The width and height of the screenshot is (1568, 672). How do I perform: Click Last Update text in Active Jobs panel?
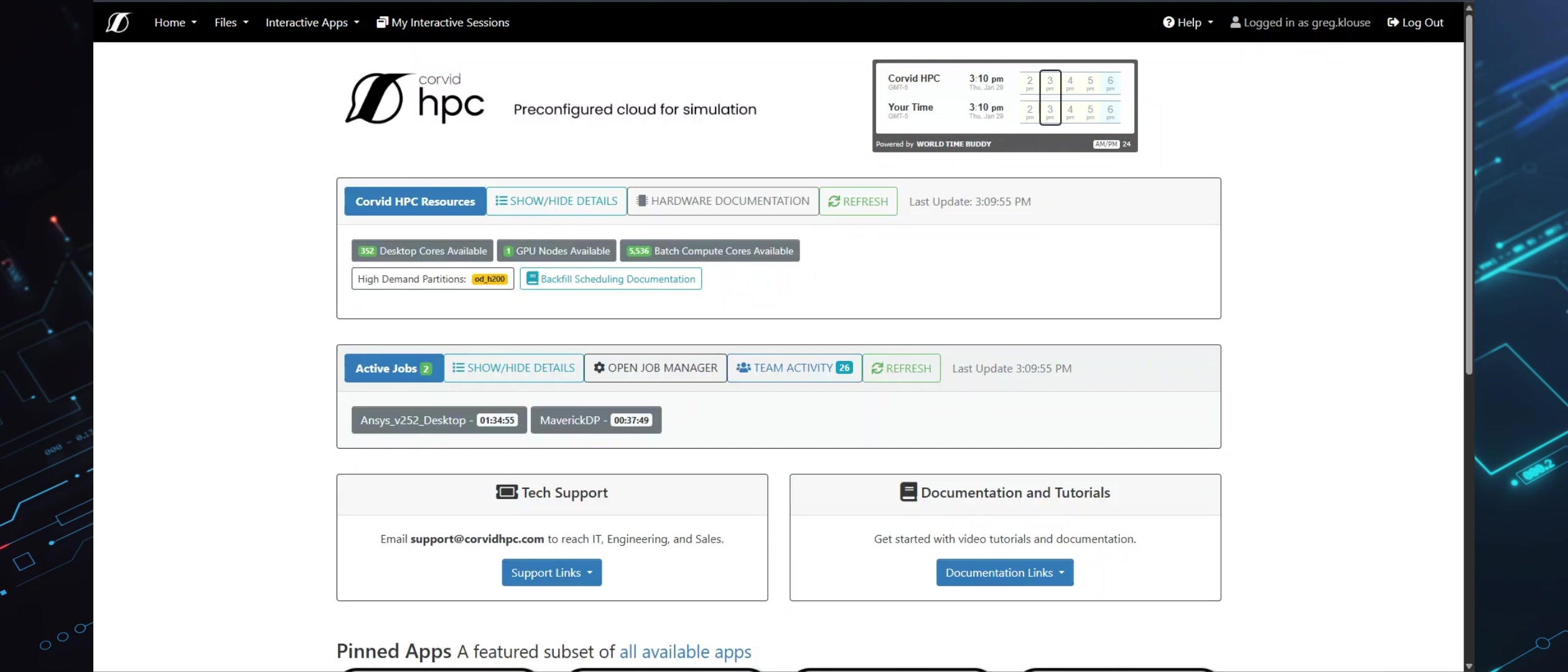(1012, 368)
